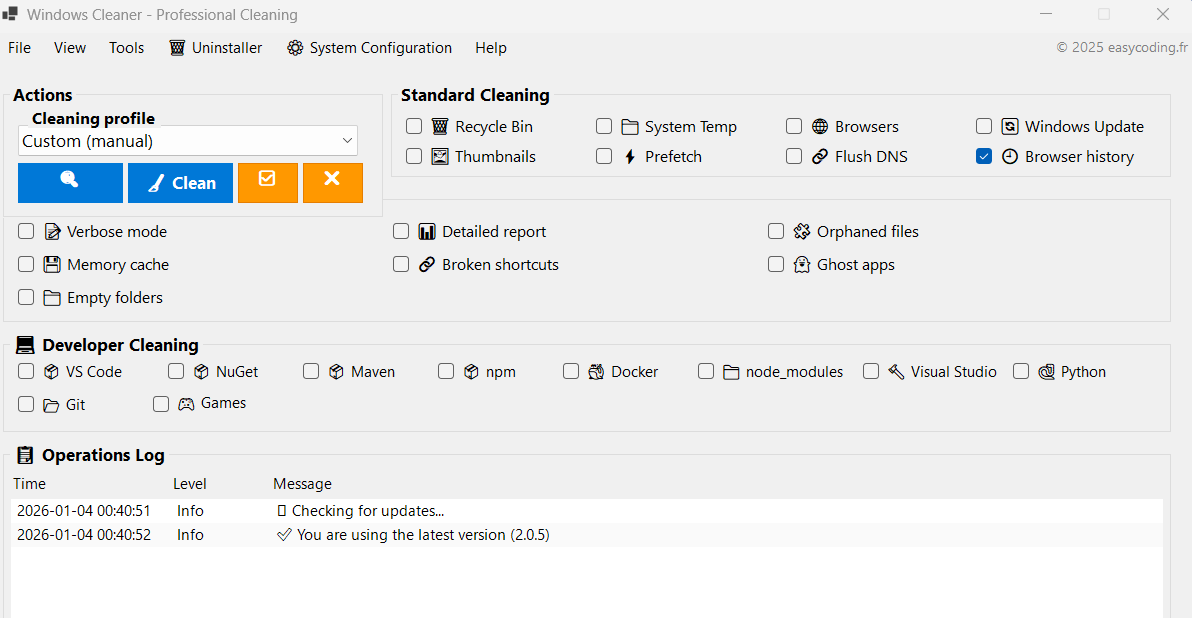Click the Browsers globe icon
This screenshot has height=618, width=1192.
[x=820, y=126]
